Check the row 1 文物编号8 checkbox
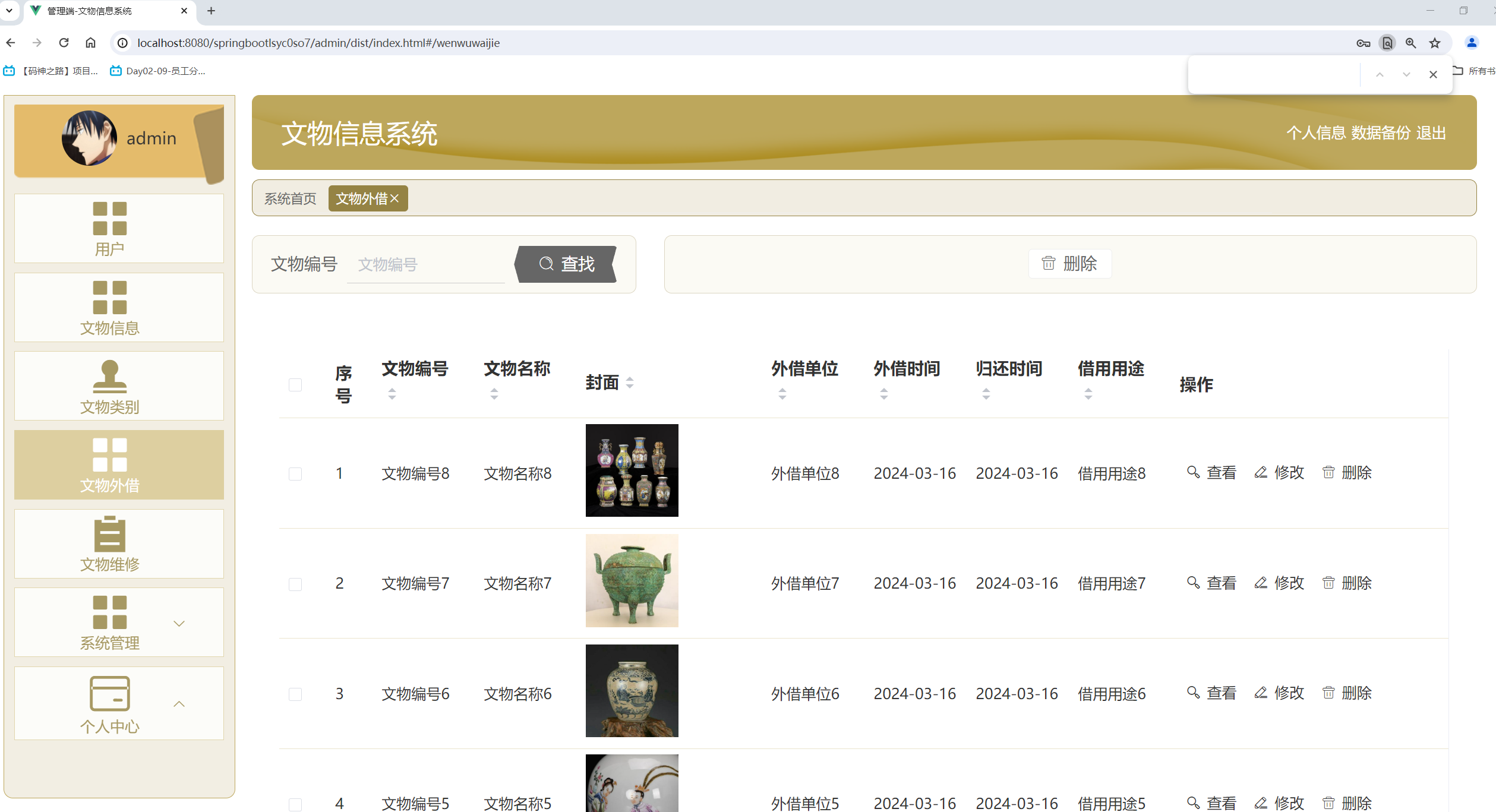Image resolution: width=1496 pixels, height=812 pixels. [295, 474]
